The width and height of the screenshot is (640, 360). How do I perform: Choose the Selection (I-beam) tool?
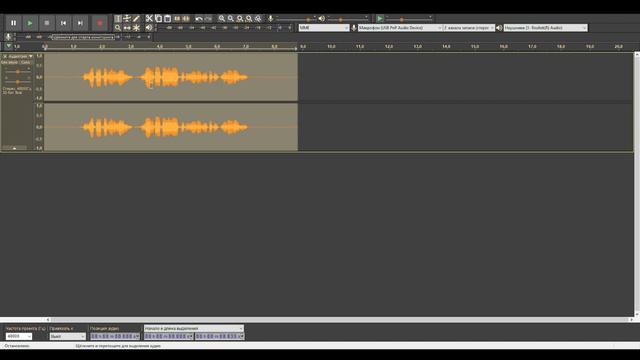coord(118,18)
